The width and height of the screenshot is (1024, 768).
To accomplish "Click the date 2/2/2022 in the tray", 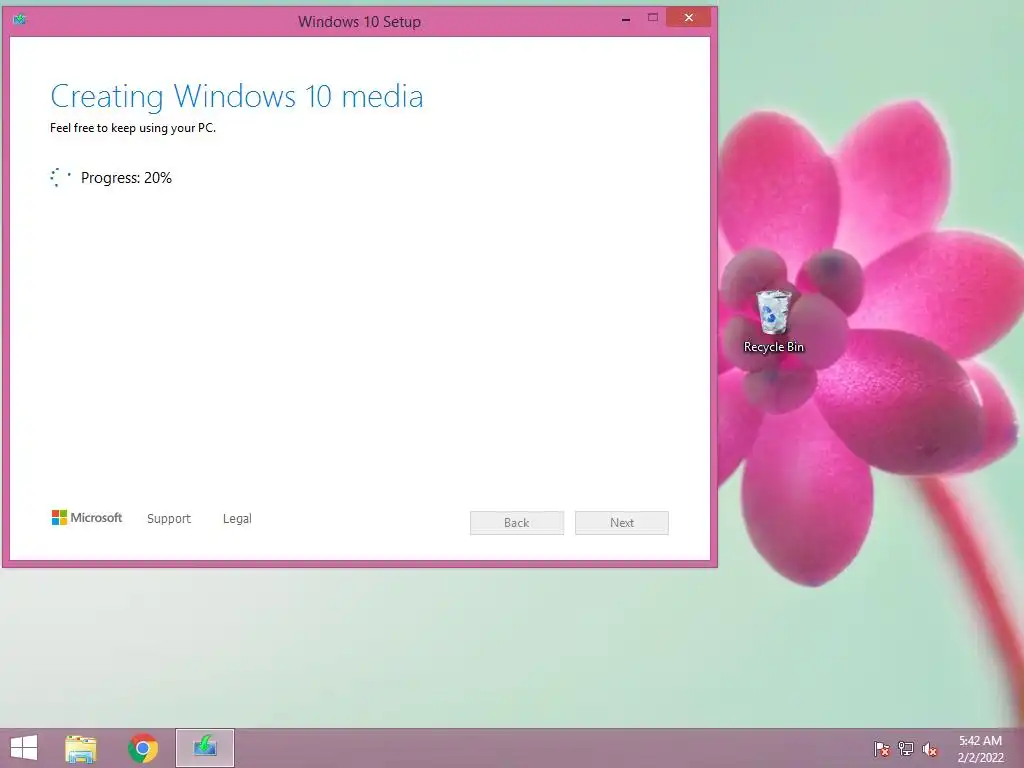I will click(x=981, y=758).
